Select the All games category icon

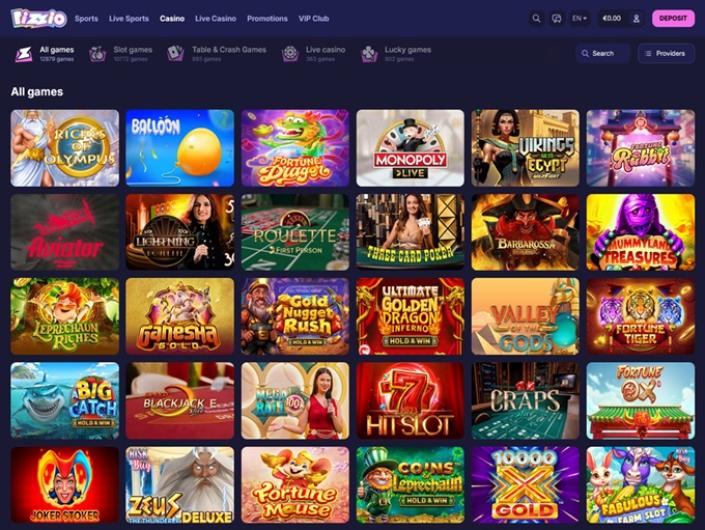pos(23,54)
